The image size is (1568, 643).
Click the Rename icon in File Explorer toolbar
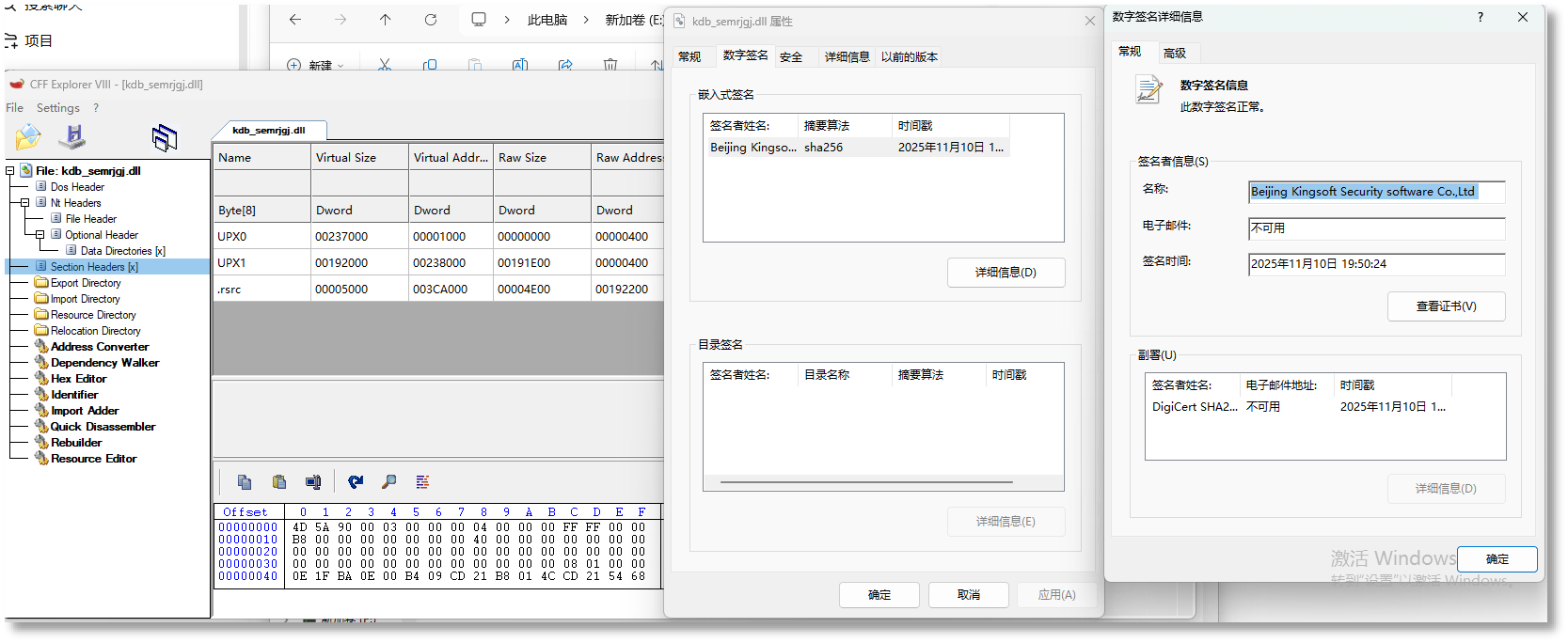[x=520, y=65]
